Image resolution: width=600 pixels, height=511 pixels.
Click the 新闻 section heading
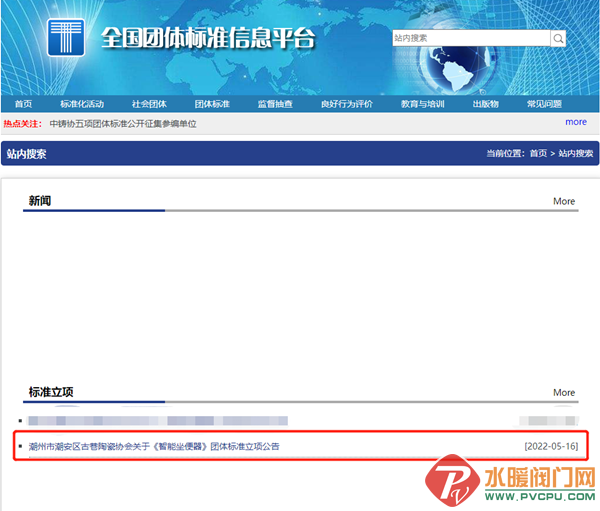click(x=40, y=201)
